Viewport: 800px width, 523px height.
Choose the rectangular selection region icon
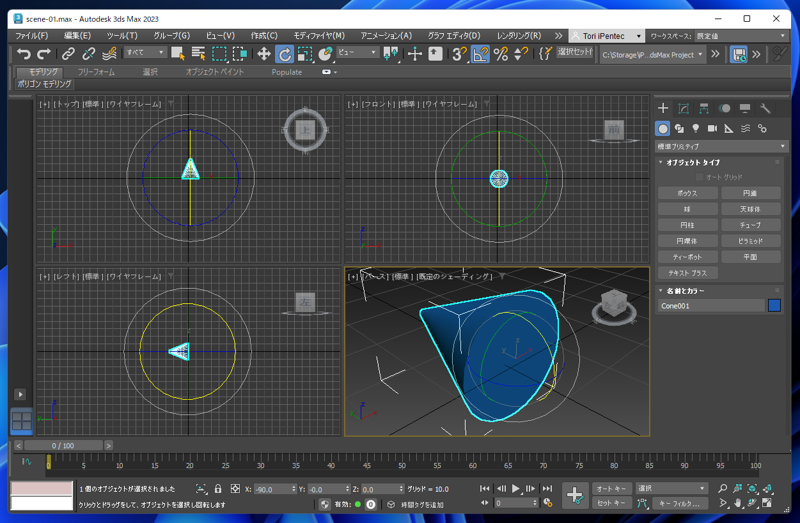219,54
